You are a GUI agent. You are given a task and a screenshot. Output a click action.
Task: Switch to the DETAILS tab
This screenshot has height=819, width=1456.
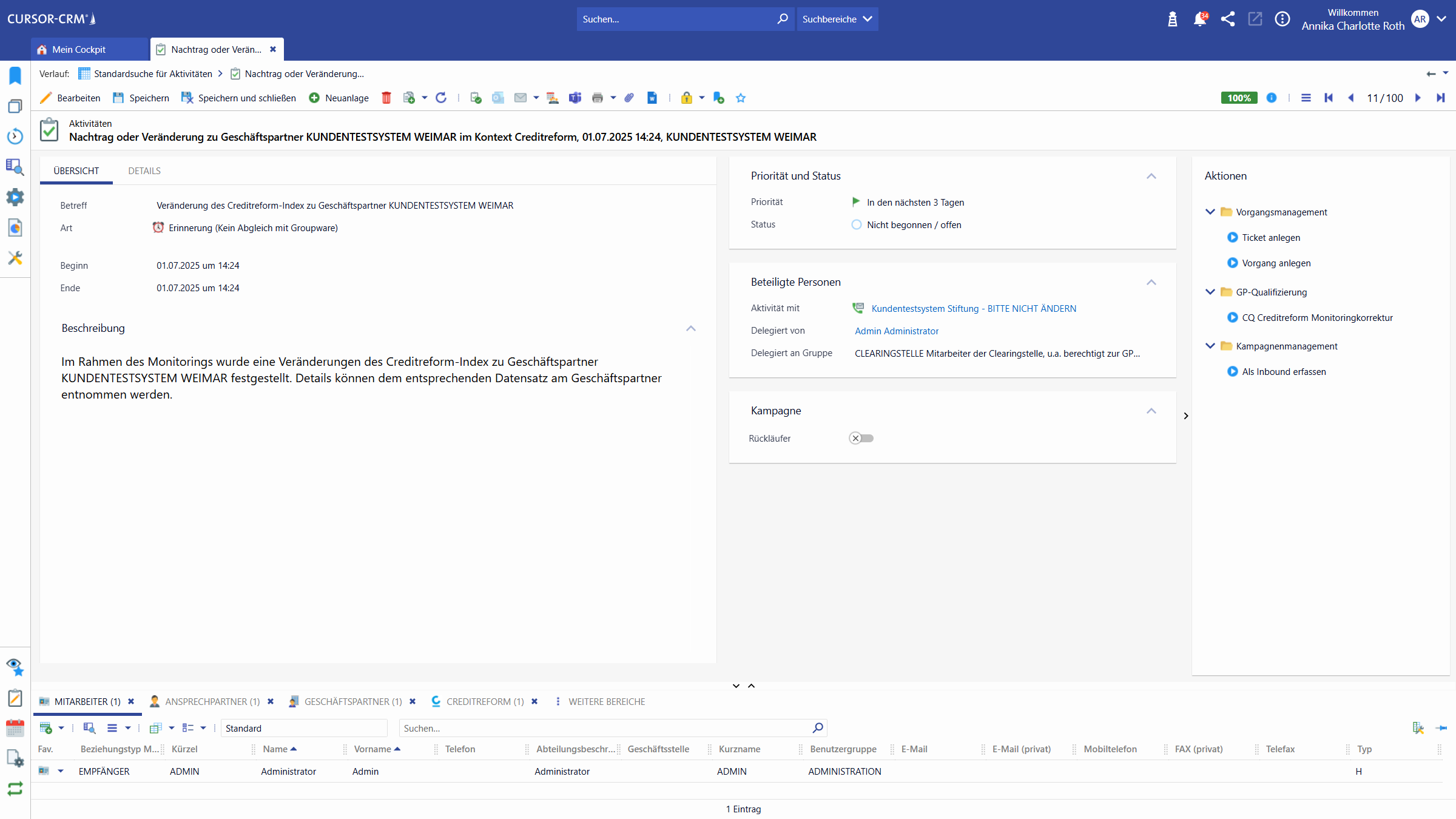coord(144,170)
